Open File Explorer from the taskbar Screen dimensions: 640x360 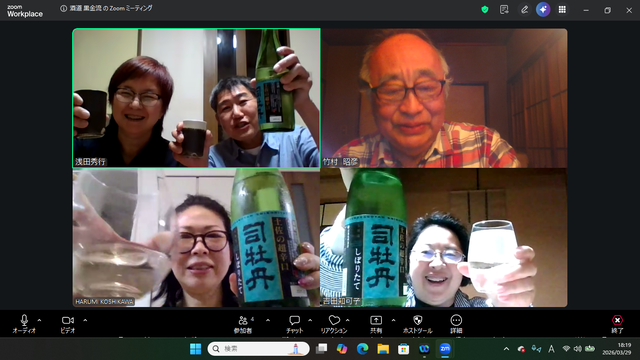pyautogui.click(x=383, y=349)
